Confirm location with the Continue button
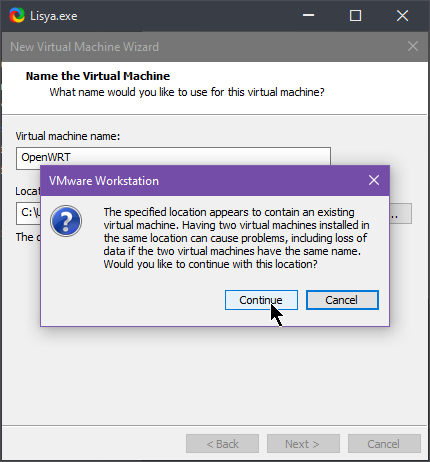The image size is (430, 462). [261, 300]
